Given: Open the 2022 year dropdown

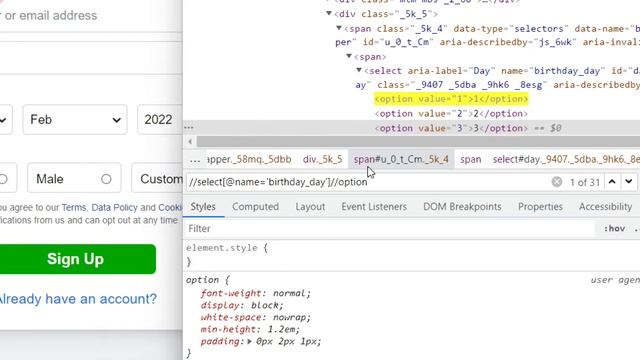Looking at the screenshot, I should pyautogui.click(x=160, y=120).
